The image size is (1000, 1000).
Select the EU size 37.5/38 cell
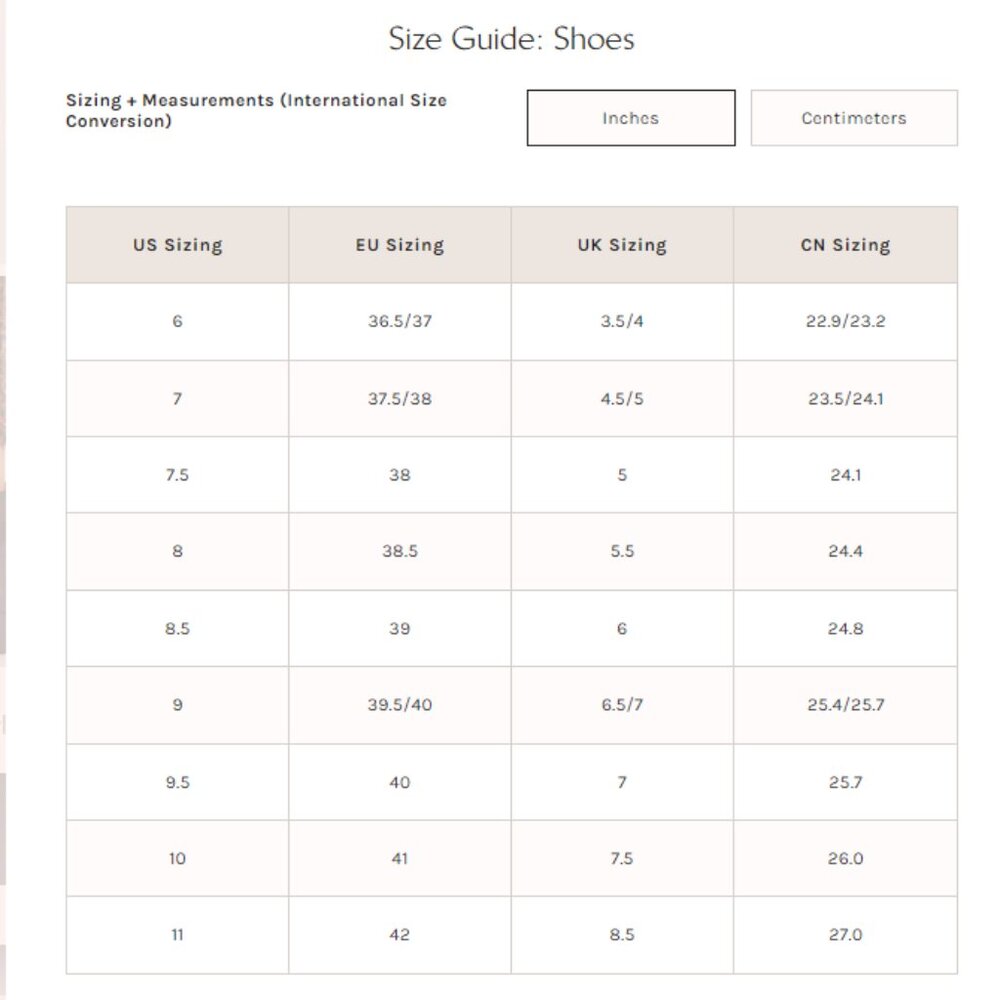coord(400,399)
